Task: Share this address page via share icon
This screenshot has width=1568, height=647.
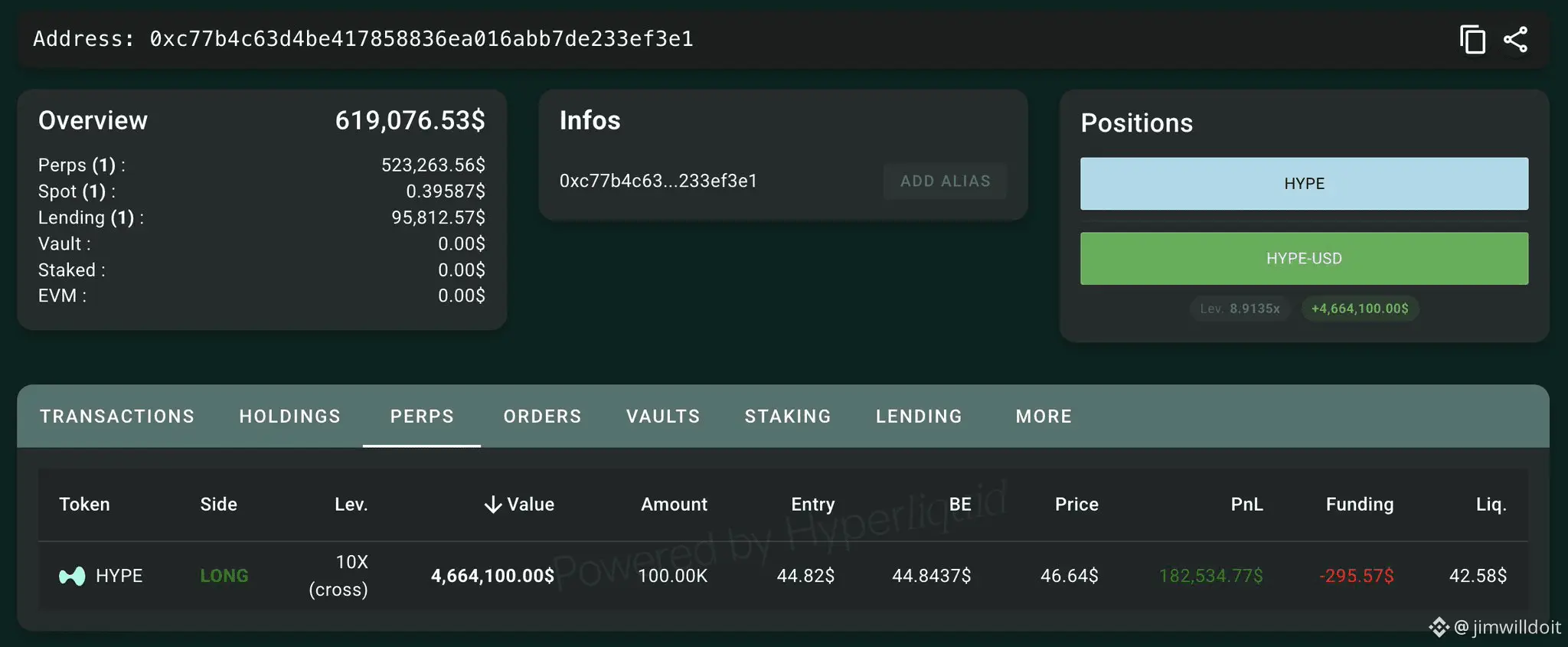Action: [x=1516, y=40]
